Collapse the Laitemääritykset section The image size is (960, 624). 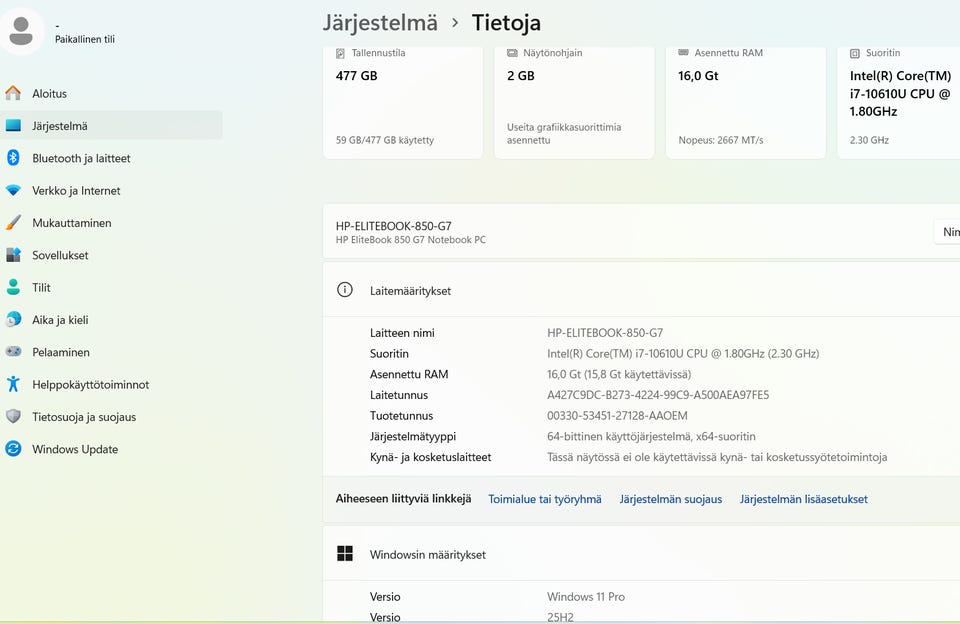pos(640,291)
